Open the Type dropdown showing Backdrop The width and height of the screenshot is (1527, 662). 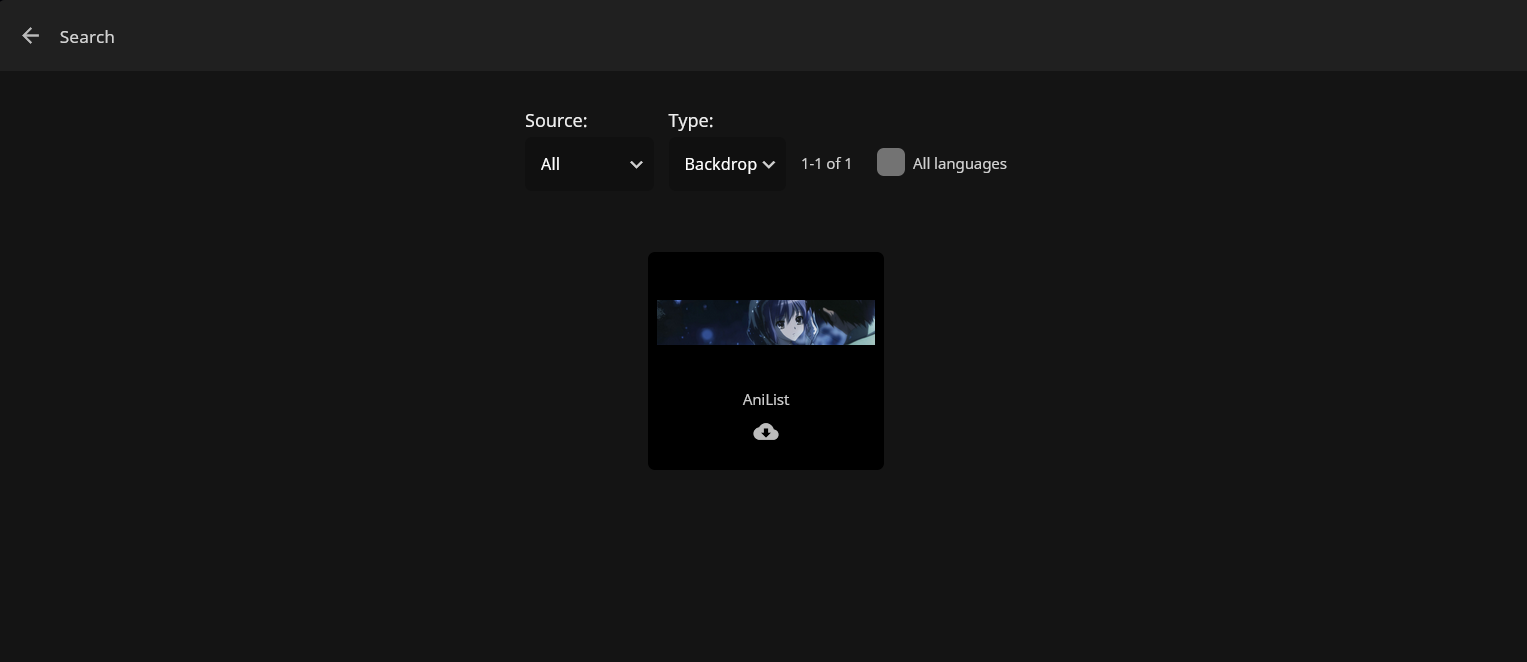726,164
